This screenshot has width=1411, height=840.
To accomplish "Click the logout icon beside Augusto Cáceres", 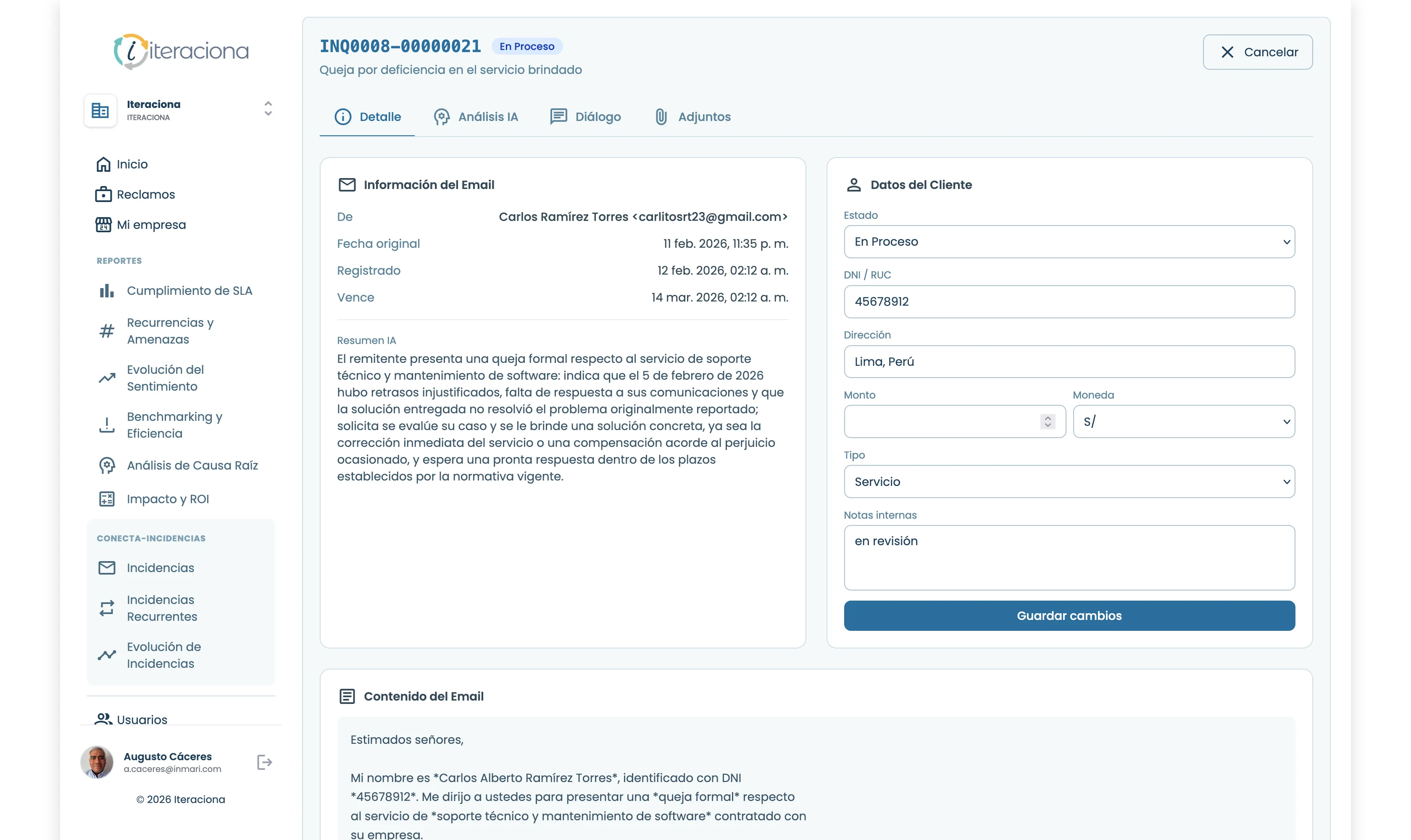I will 264,762.
